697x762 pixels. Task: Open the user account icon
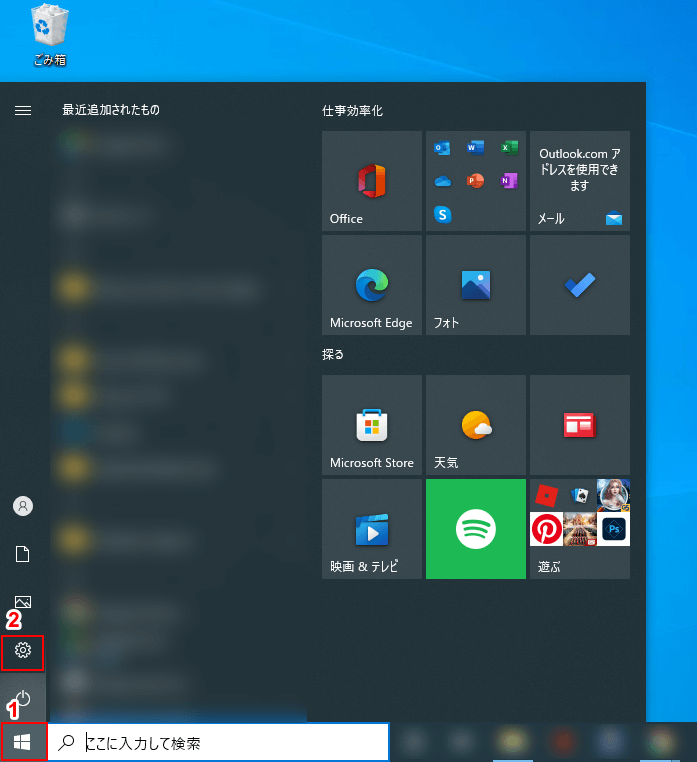(23, 506)
